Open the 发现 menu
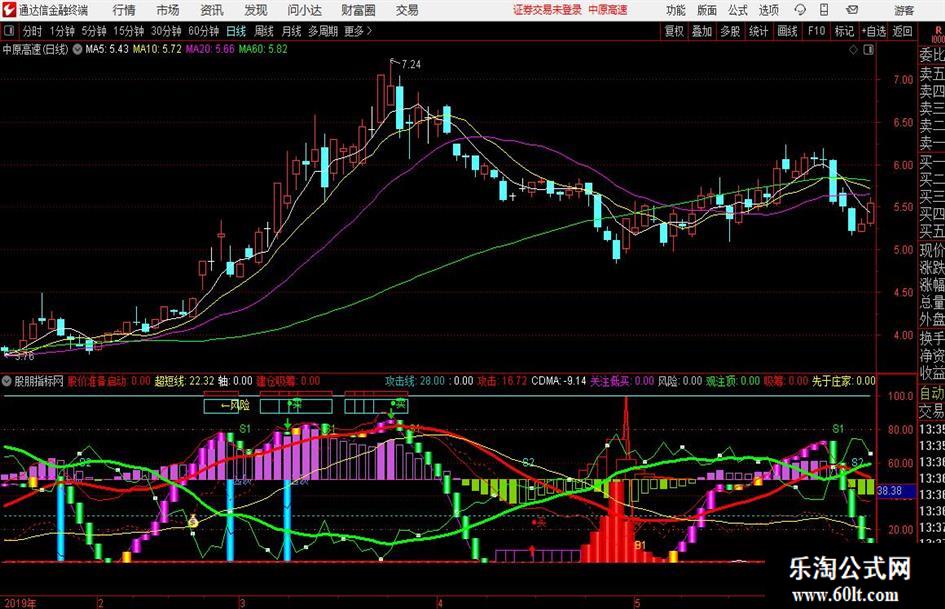 [256, 10]
